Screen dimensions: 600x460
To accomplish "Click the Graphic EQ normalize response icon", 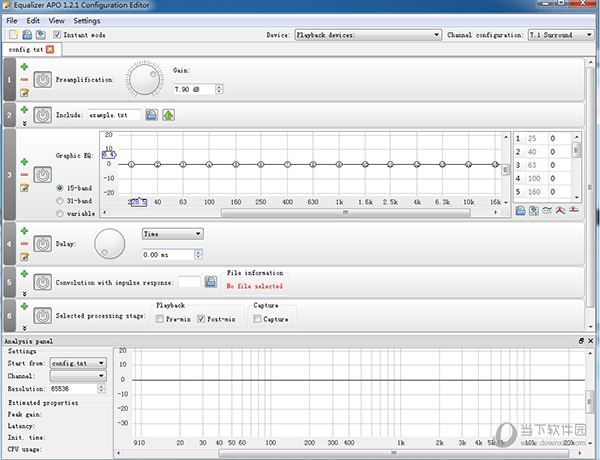I will [x=560, y=210].
